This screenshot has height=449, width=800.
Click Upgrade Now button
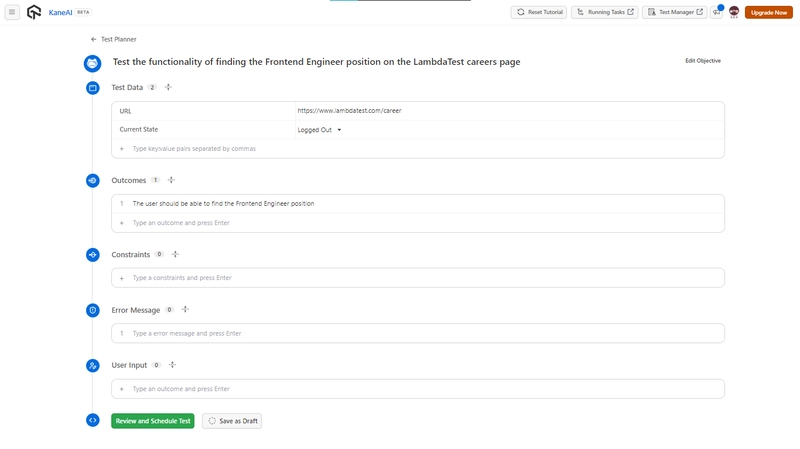(769, 12)
